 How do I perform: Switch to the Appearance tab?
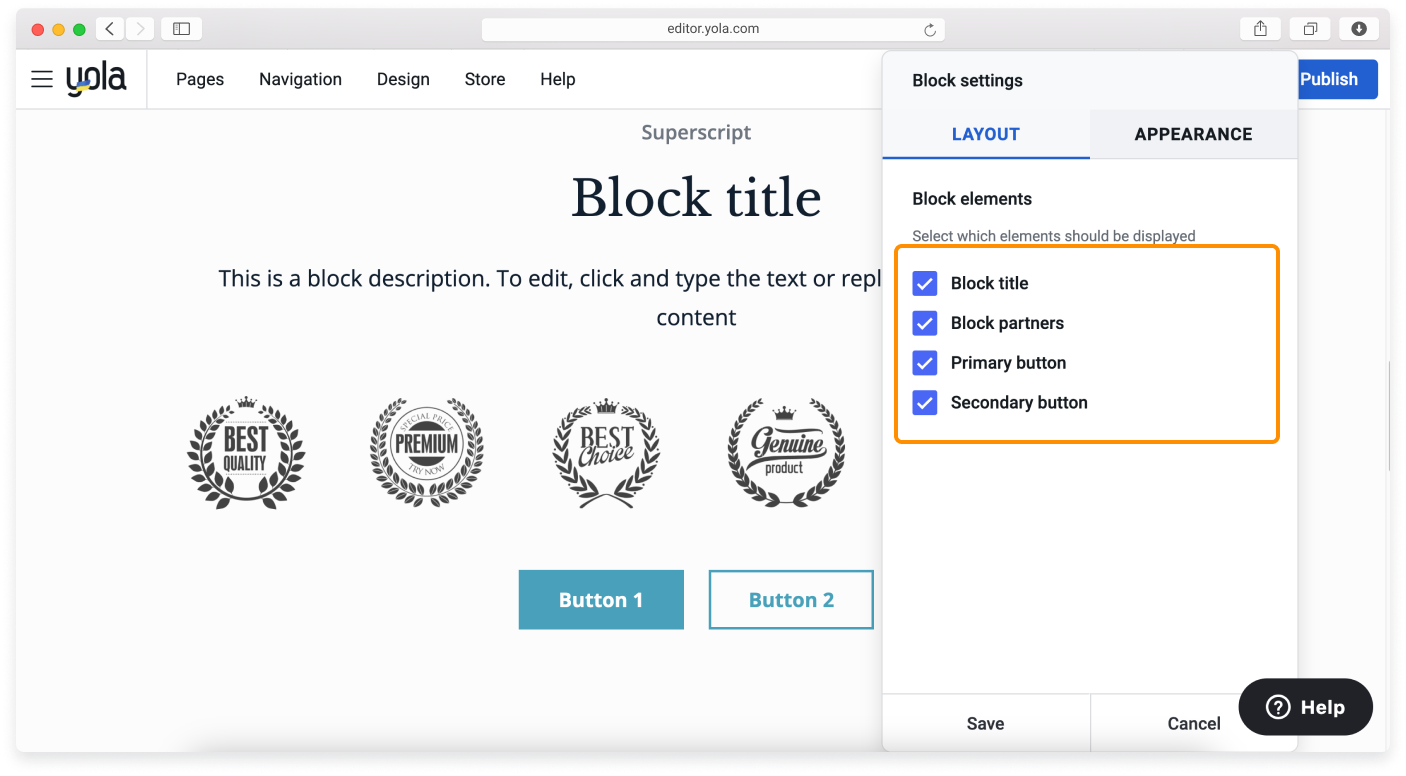pos(1192,133)
